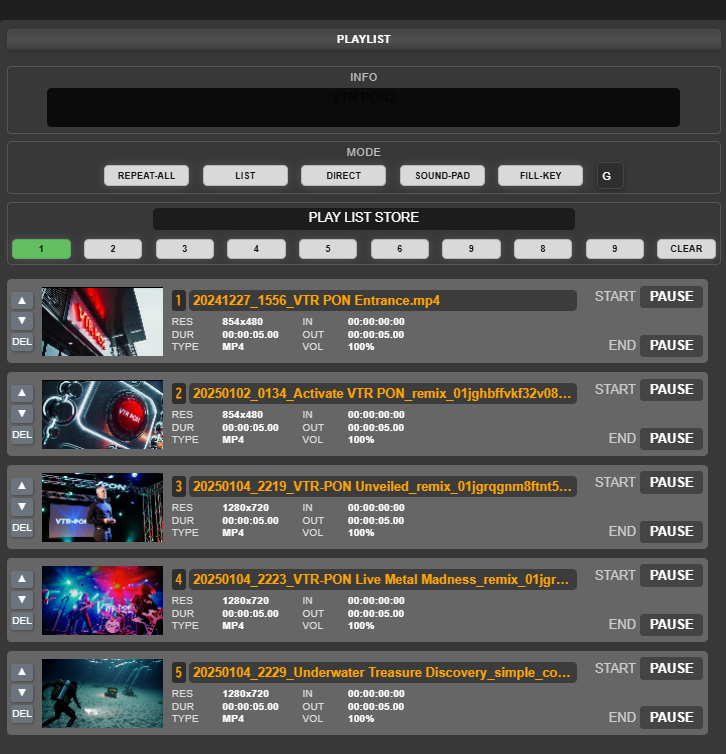The height and width of the screenshot is (754, 726).
Task: Activate DIRECT mode button
Action: (x=343, y=176)
